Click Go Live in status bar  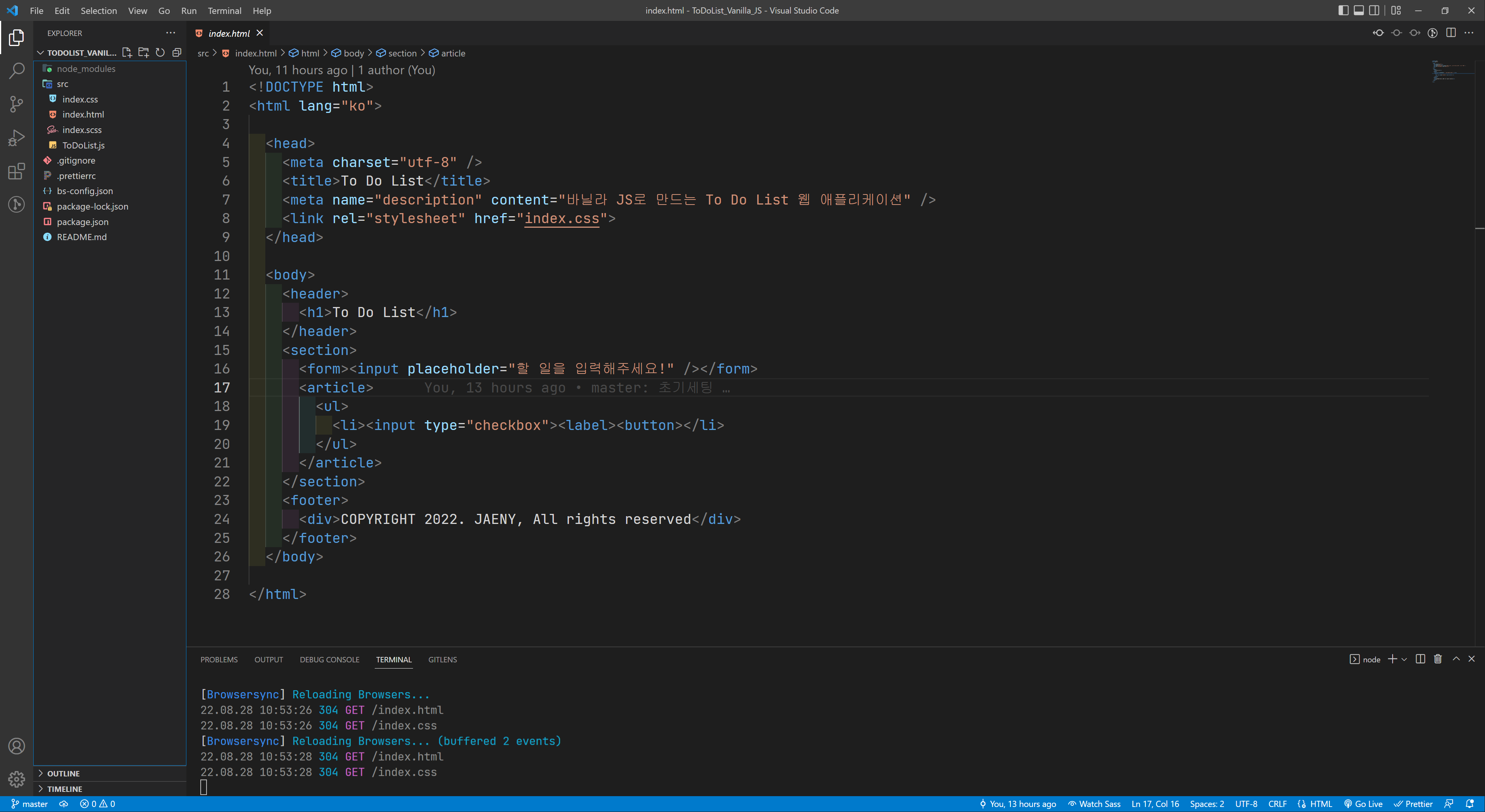[1363, 804]
